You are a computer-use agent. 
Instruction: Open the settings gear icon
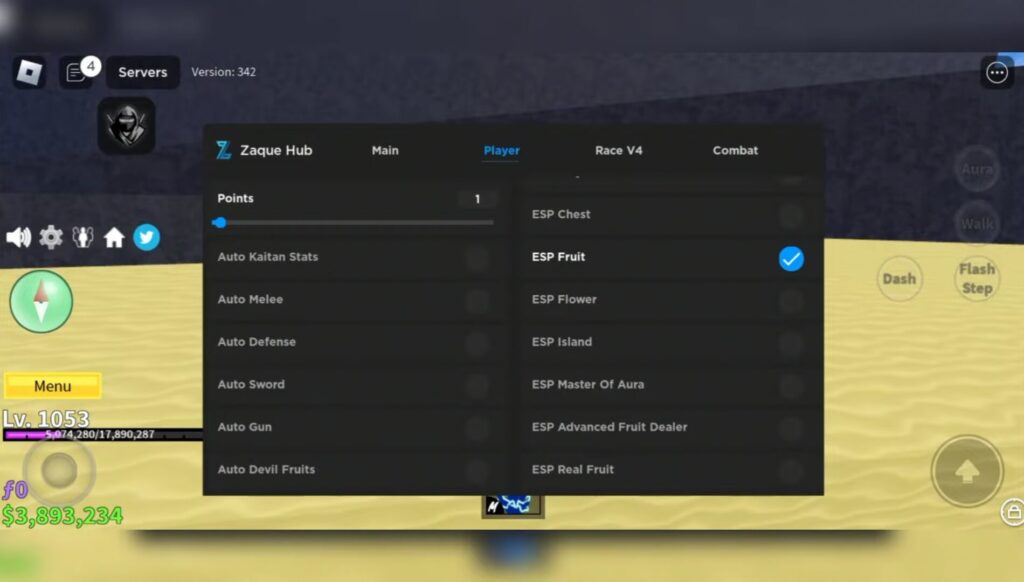pyautogui.click(x=51, y=237)
